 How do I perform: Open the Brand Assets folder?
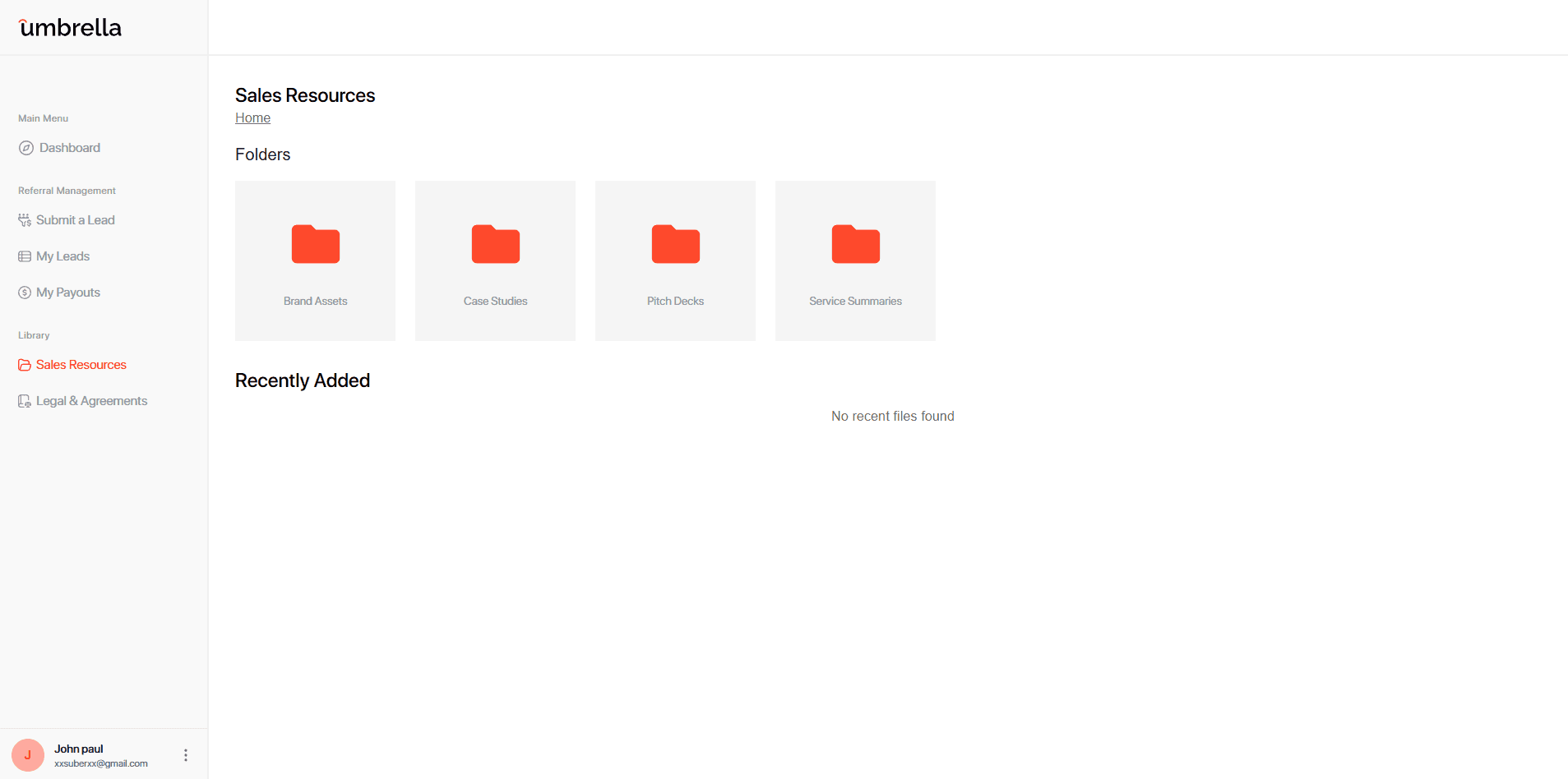pyautogui.click(x=315, y=260)
